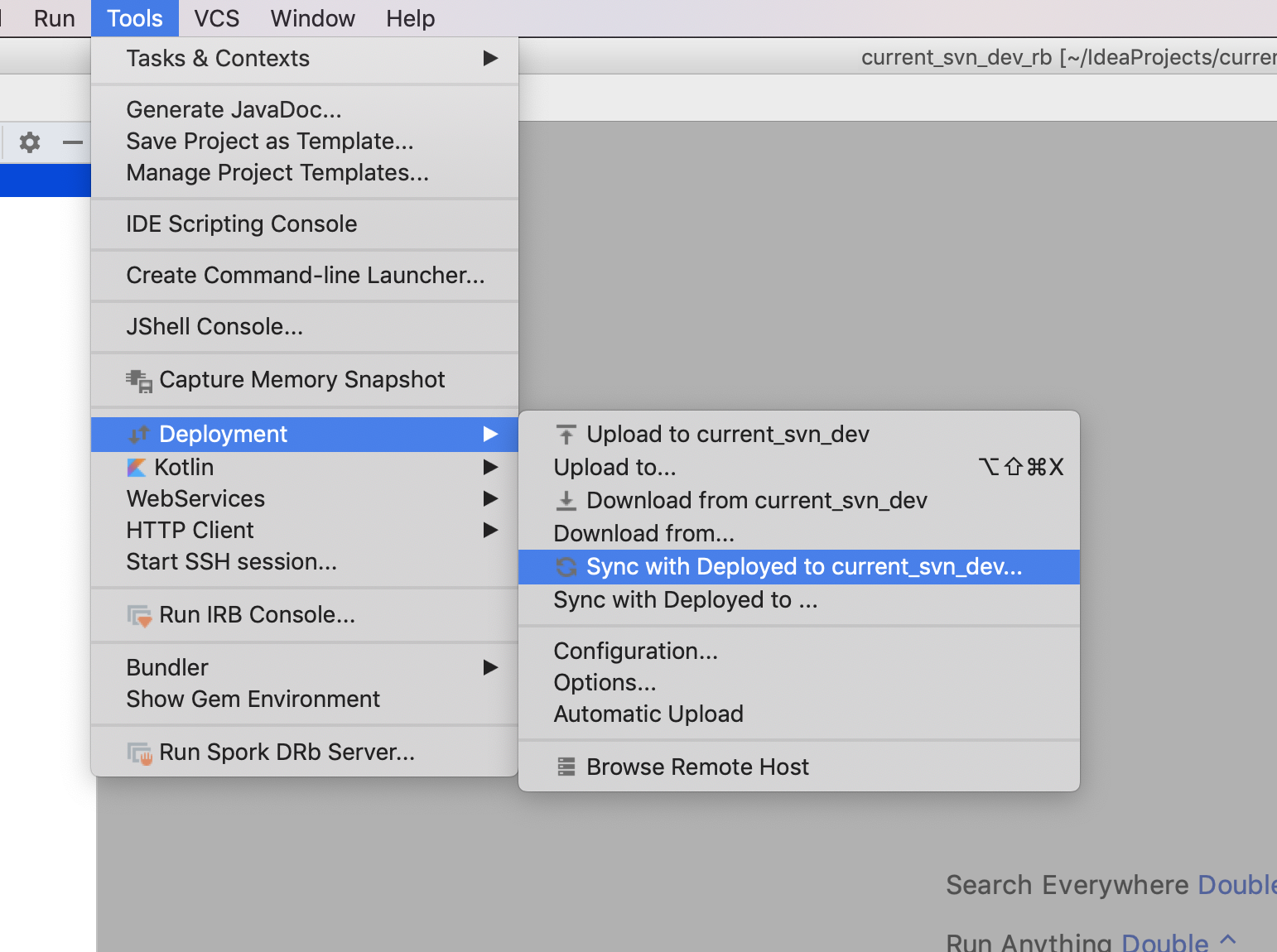The height and width of the screenshot is (952, 1277).
Task: Open the Tools menu
Action: click(x=135, y=18)
